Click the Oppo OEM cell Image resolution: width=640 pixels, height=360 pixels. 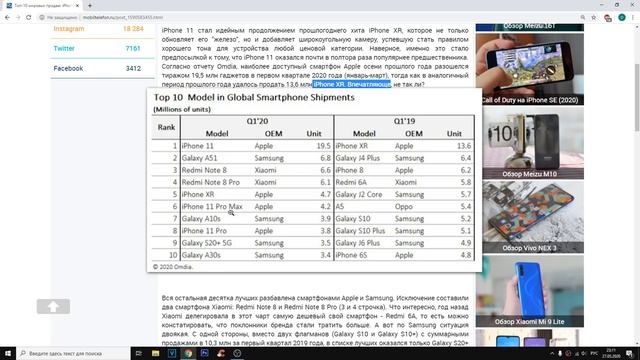(404, 207)
